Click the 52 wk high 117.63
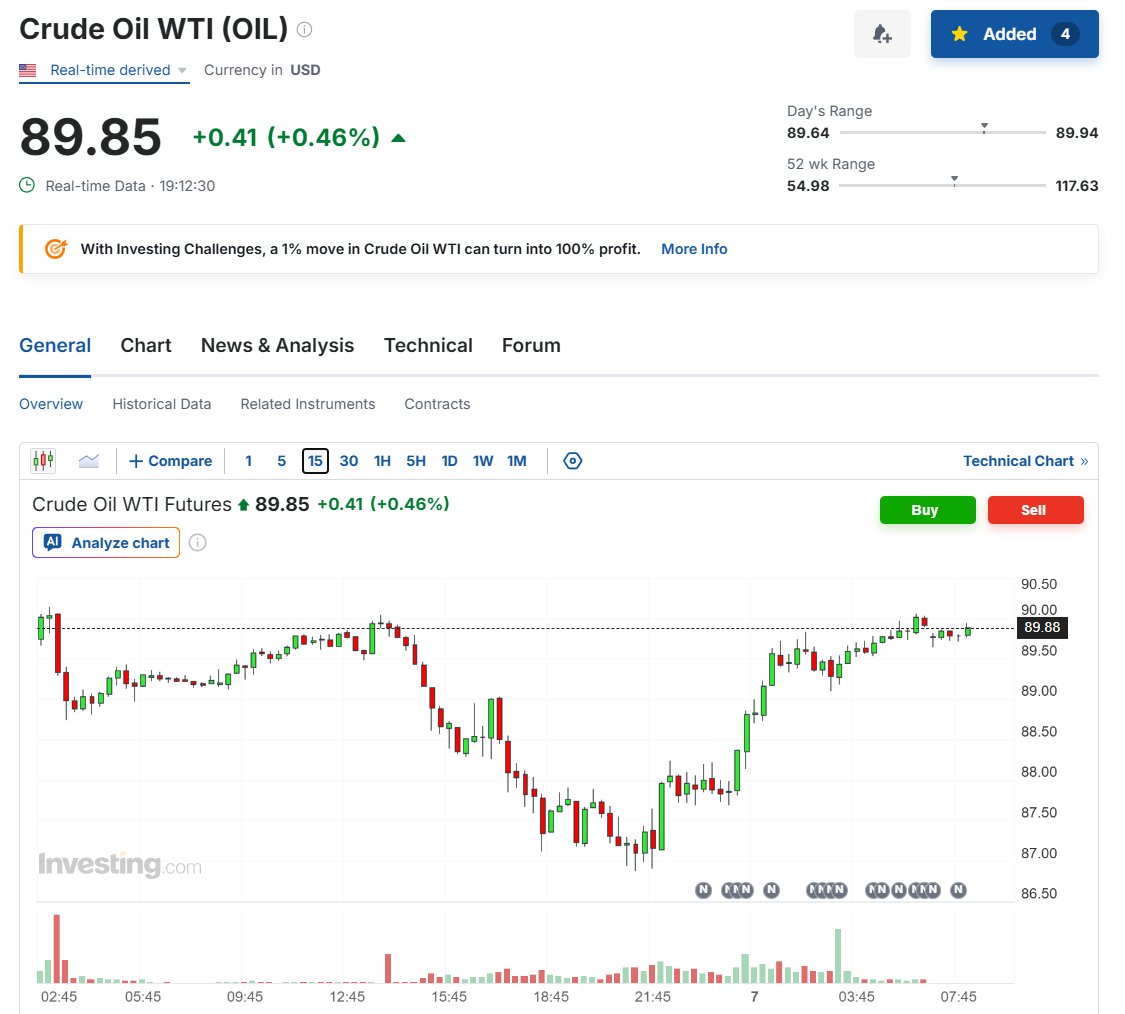Screen dimensions: 1125x1014 click(1076, 186)
